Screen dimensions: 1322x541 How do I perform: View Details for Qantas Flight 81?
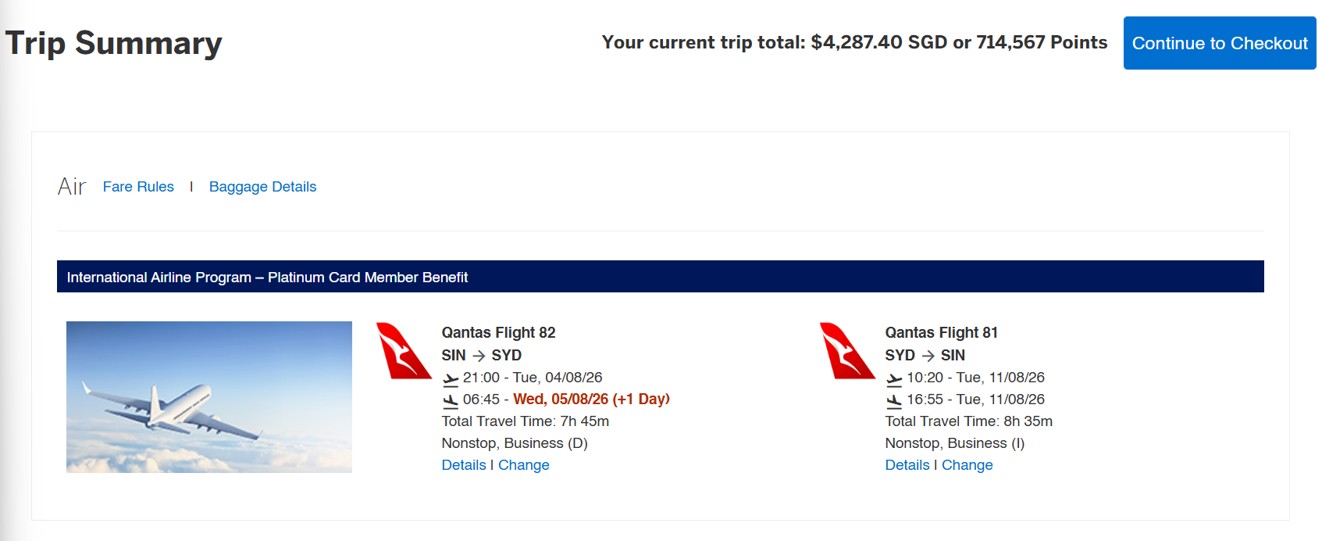[907, 465]
